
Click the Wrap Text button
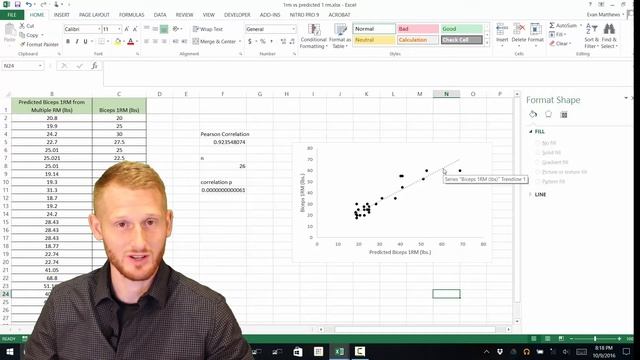pyautogui.click(x=208, y=29)
